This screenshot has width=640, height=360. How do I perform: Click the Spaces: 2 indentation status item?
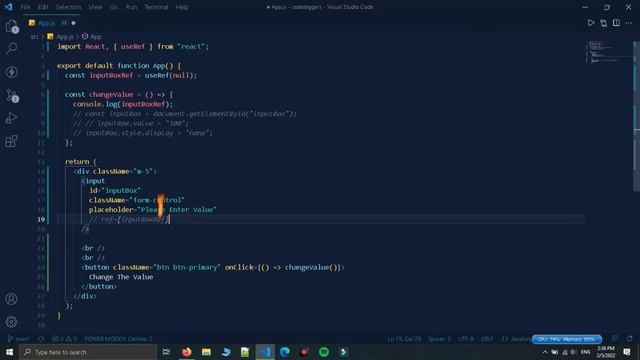click(440, 339)
